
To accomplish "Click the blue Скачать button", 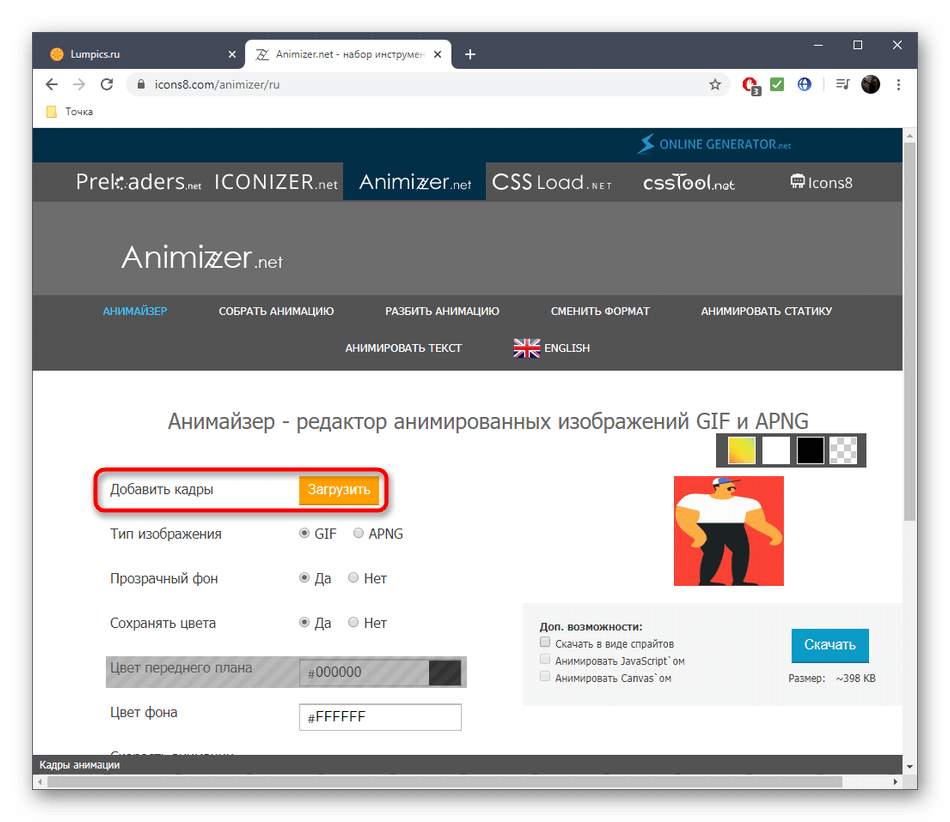I will (x=829, y=645).
